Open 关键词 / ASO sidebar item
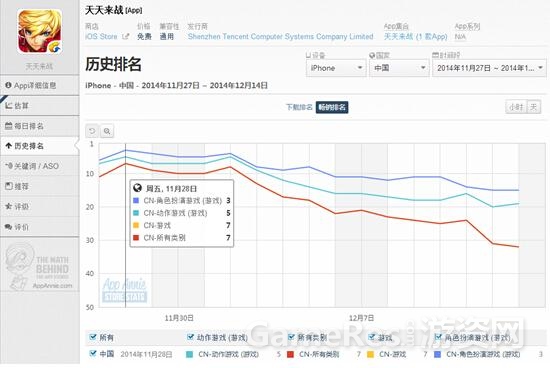 point(40,166)
